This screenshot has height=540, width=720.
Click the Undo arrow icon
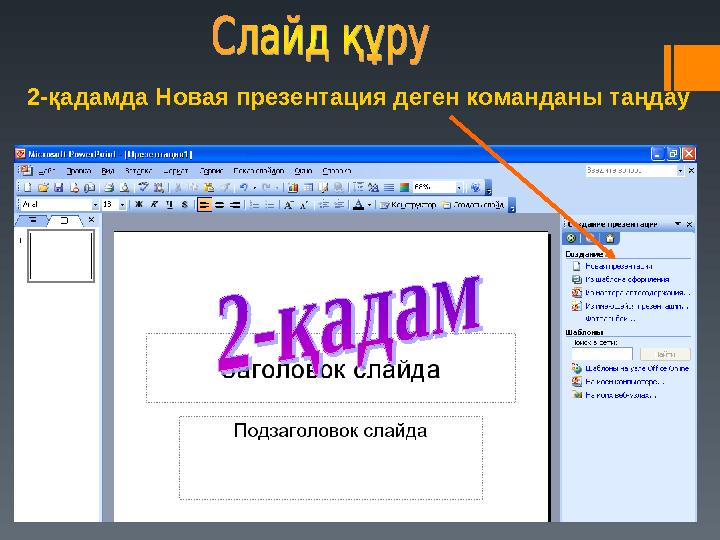click(x=243, y=187)
